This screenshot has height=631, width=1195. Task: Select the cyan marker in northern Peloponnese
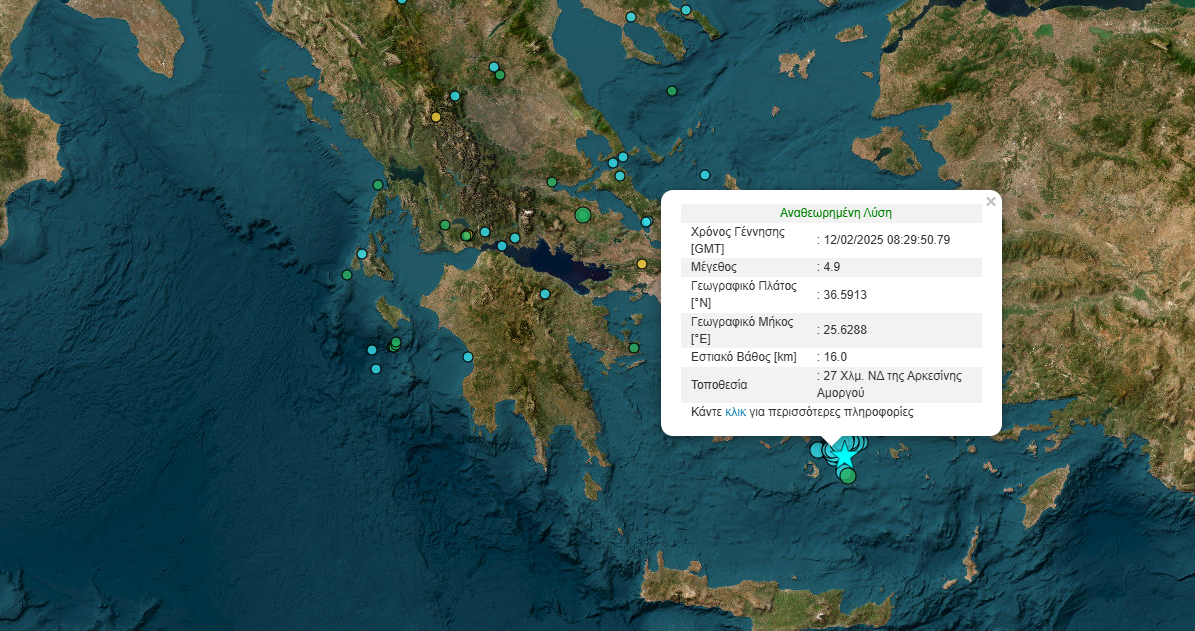(545, 294)
